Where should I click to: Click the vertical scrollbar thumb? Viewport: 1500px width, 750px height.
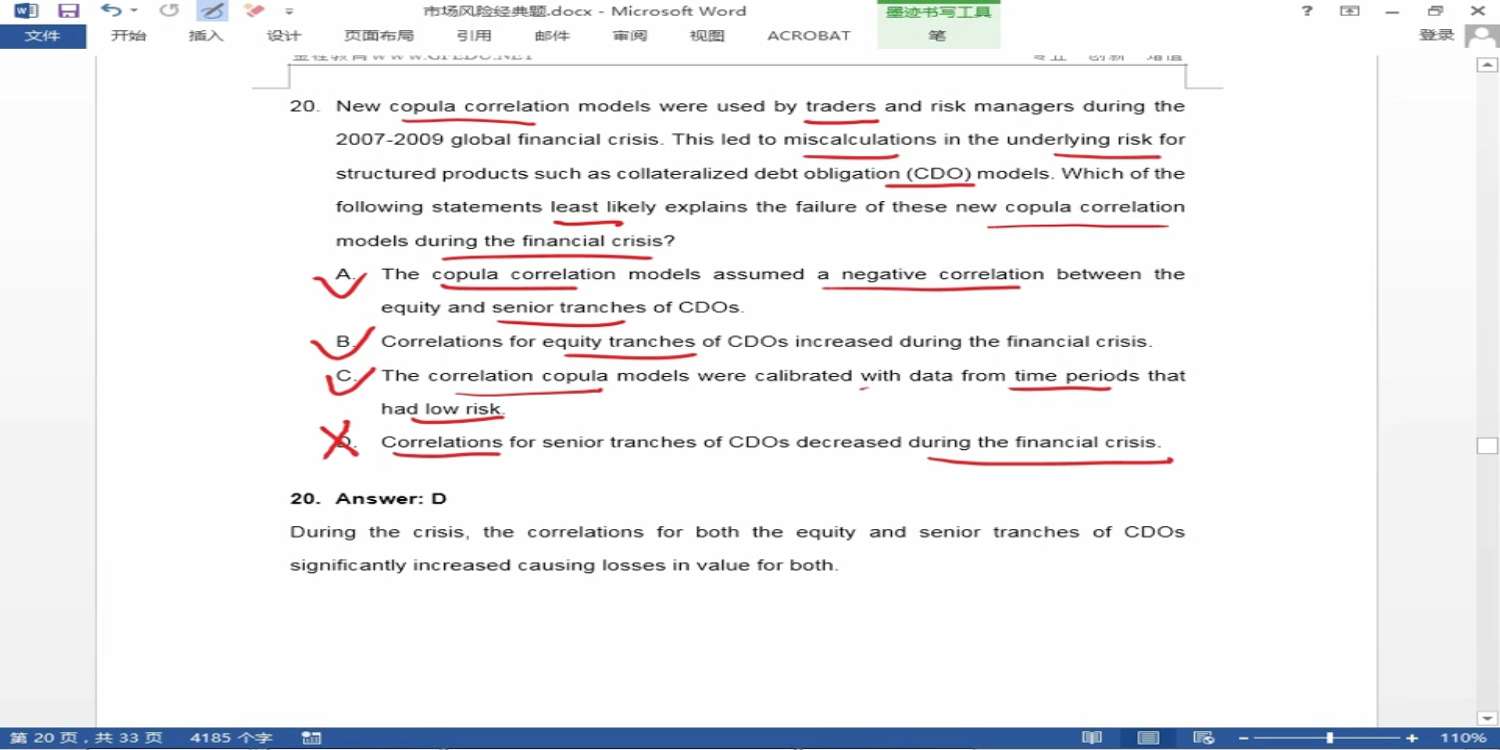[1487, 446]
